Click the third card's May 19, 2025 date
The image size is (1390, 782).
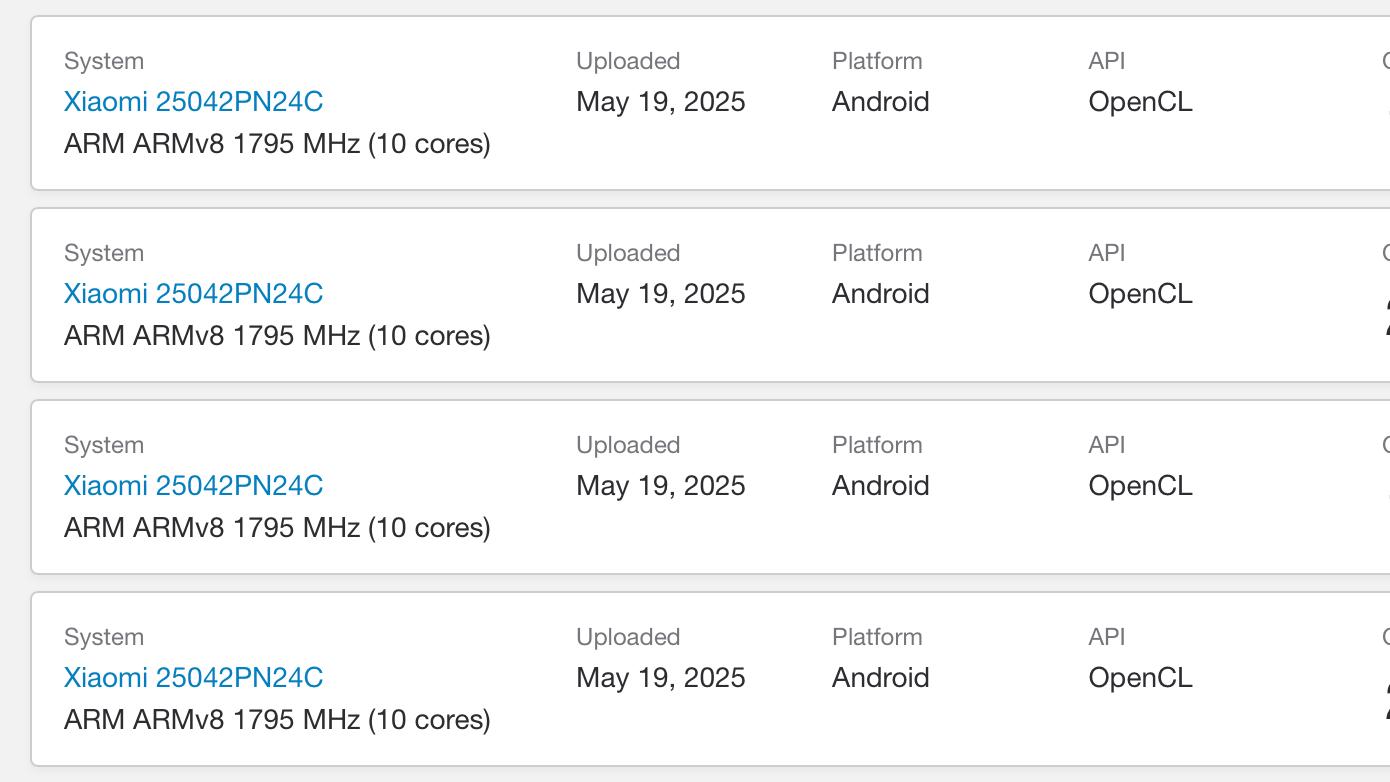point(660,486)
